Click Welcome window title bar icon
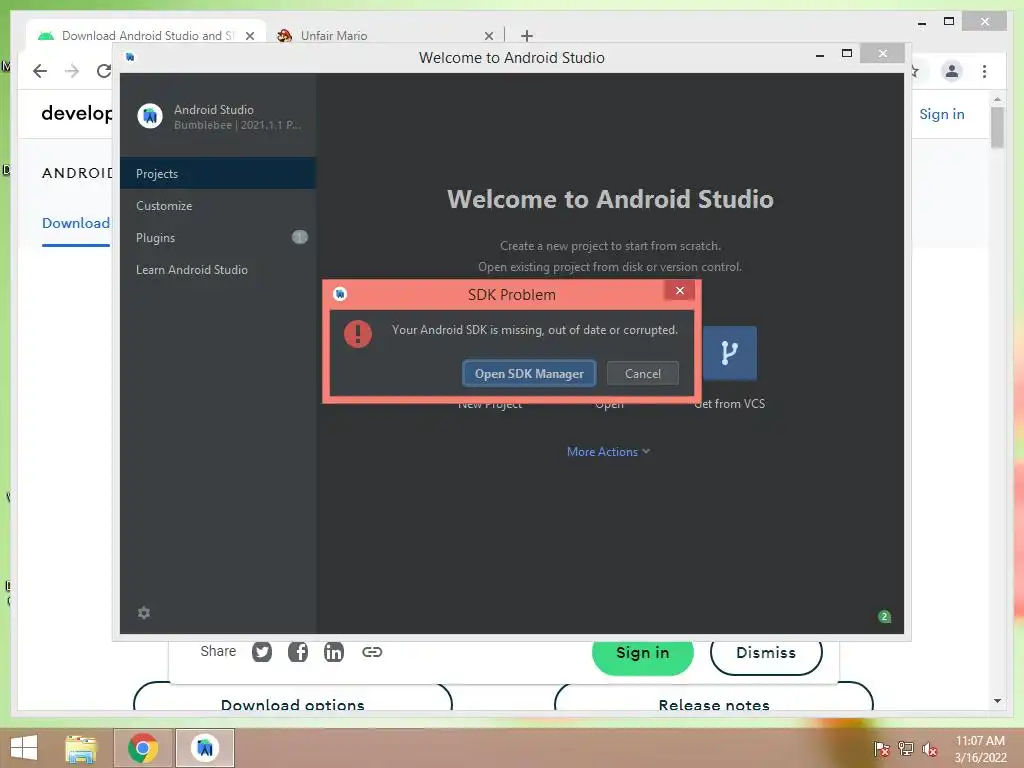 coord(130,57)
